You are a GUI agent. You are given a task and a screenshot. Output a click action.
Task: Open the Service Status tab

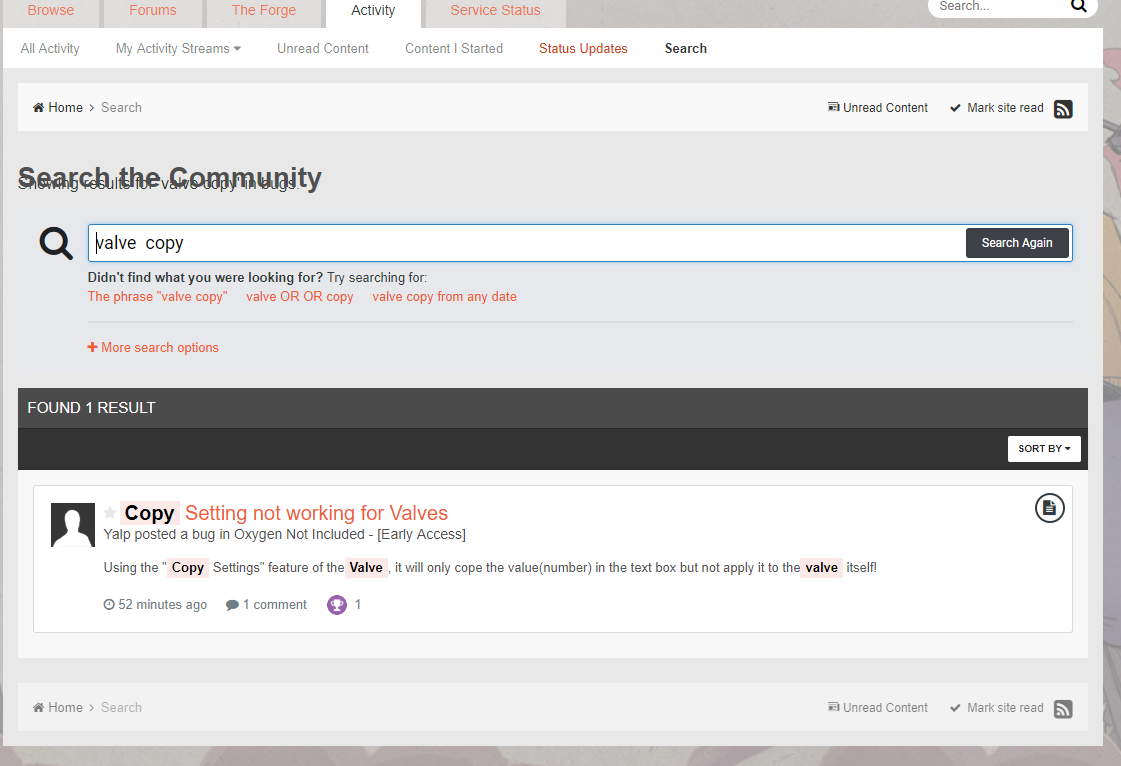(495, 11)
